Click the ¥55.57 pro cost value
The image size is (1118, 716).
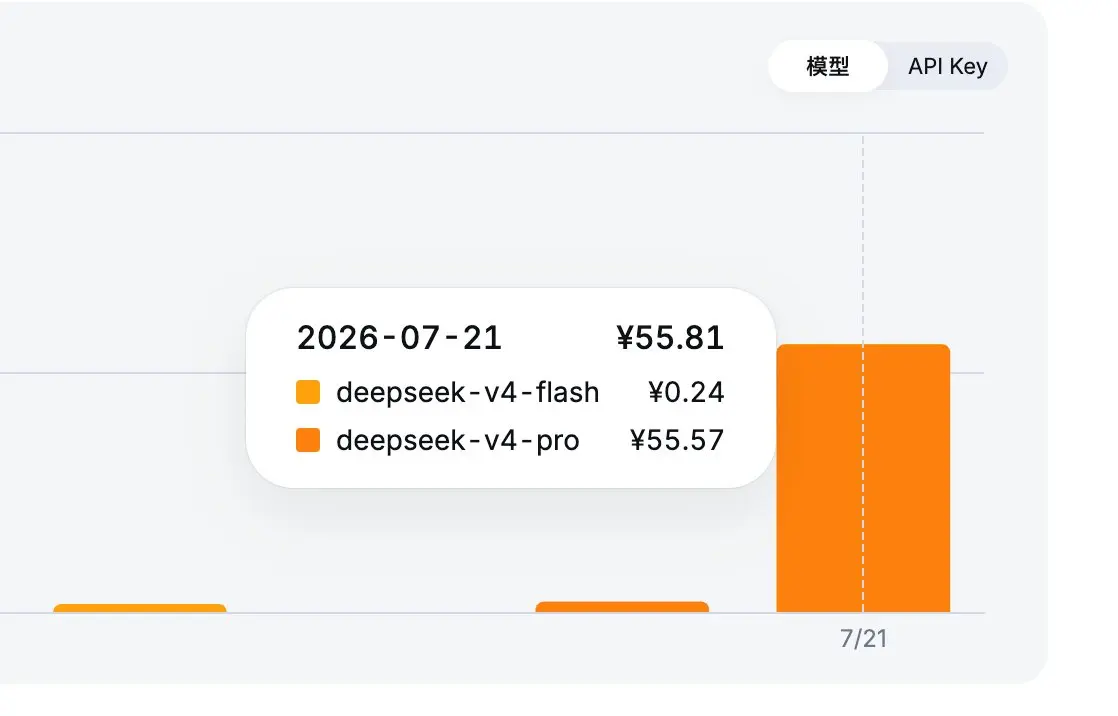[677, 440]
